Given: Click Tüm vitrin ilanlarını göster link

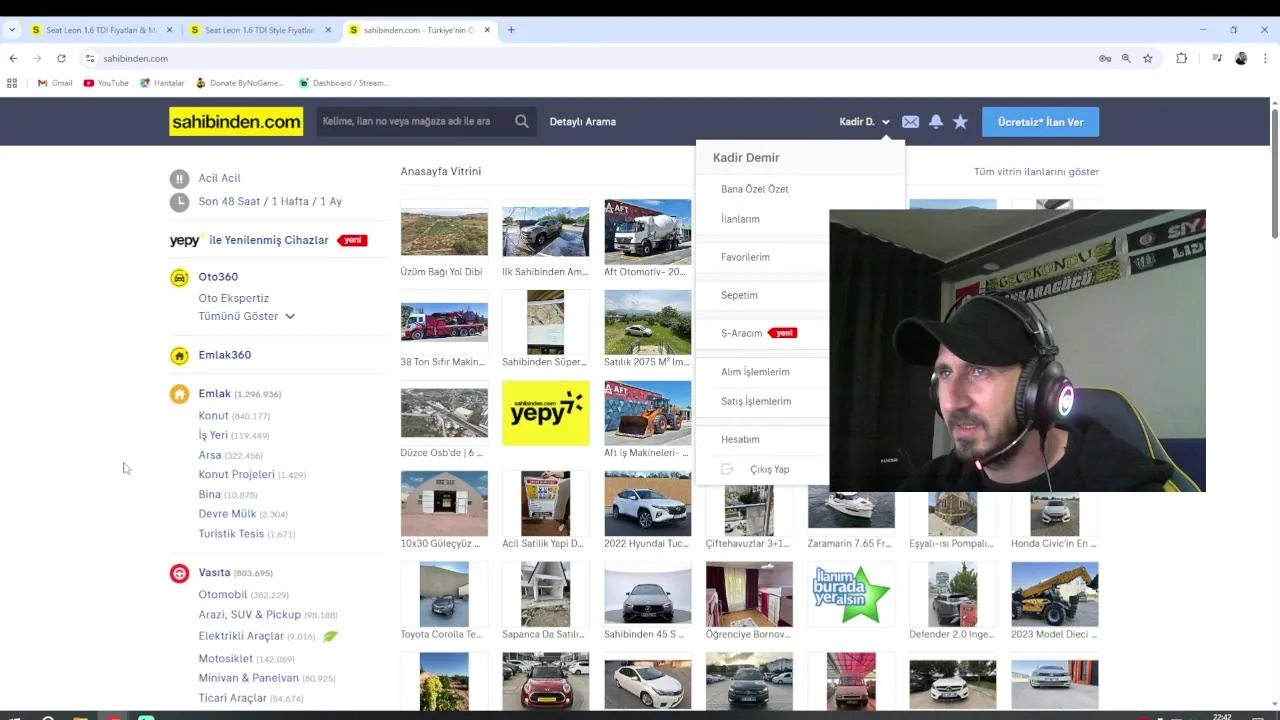Looking at the screenshot, I should tap(1036, 172).
